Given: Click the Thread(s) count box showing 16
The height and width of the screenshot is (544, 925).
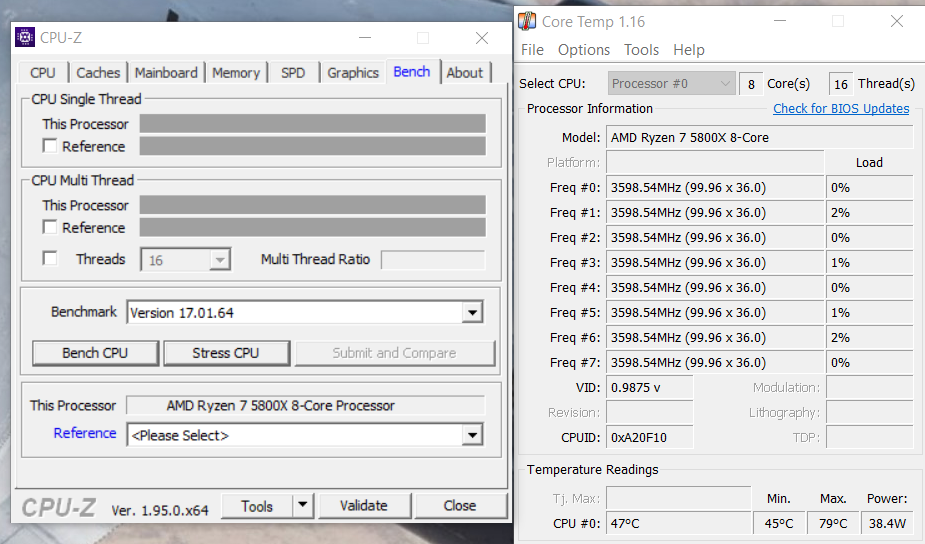Looking at the screenshot, I should point(841,84).
